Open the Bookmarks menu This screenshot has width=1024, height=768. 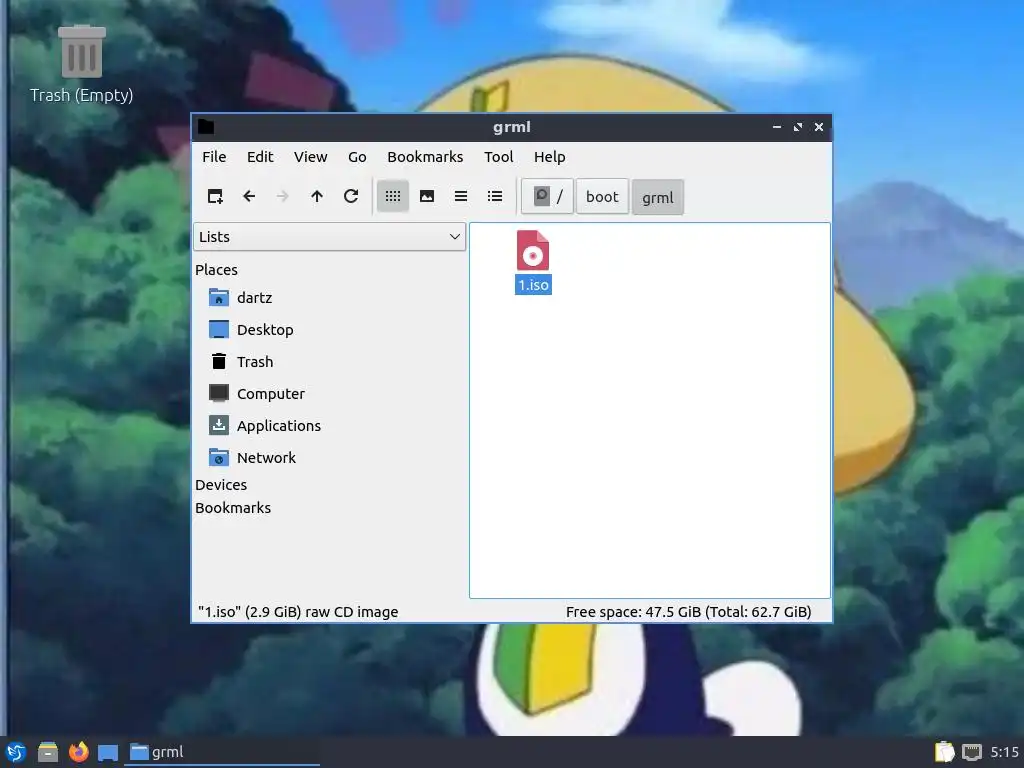coord(425,157)
